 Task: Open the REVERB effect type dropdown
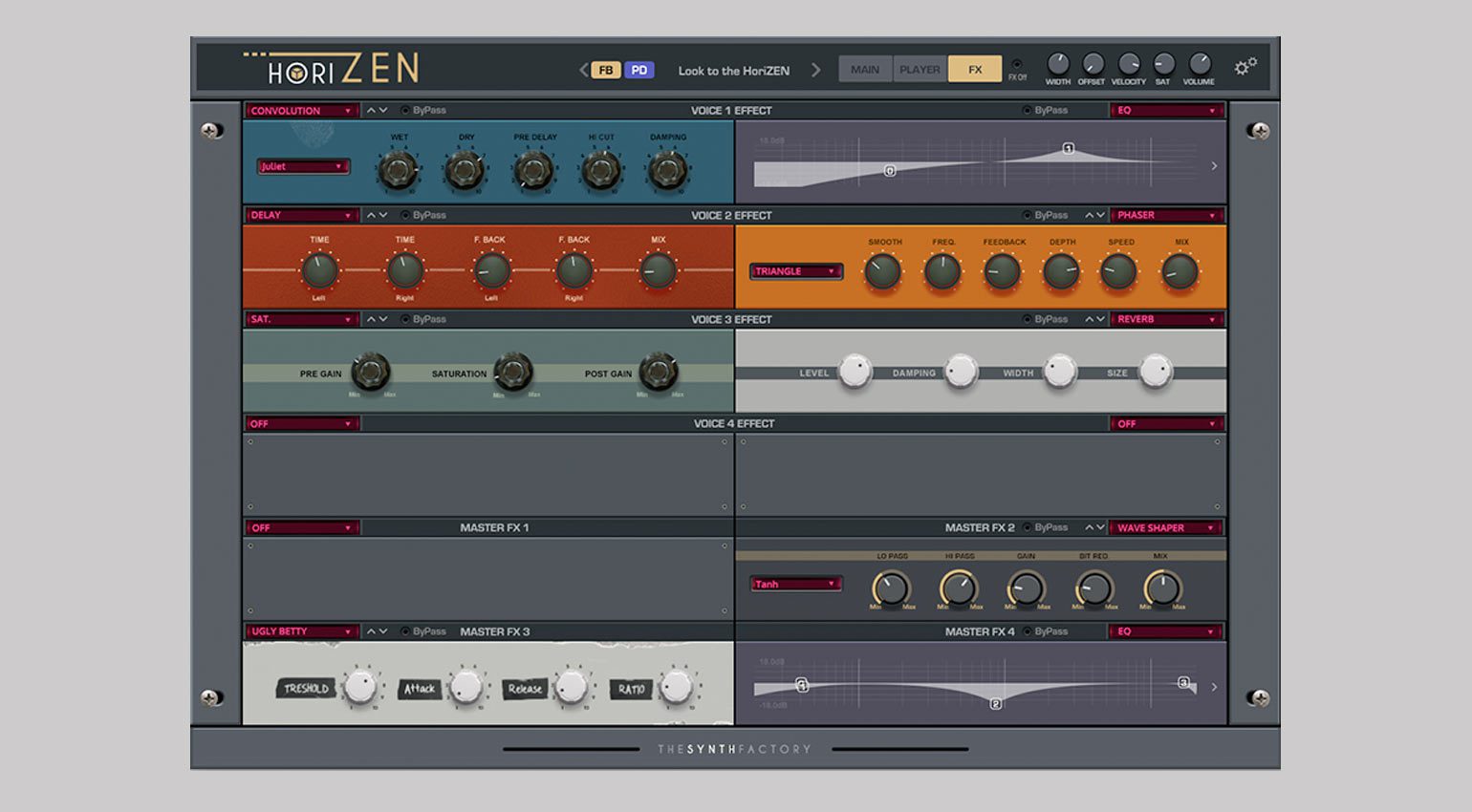point(1167,319)
